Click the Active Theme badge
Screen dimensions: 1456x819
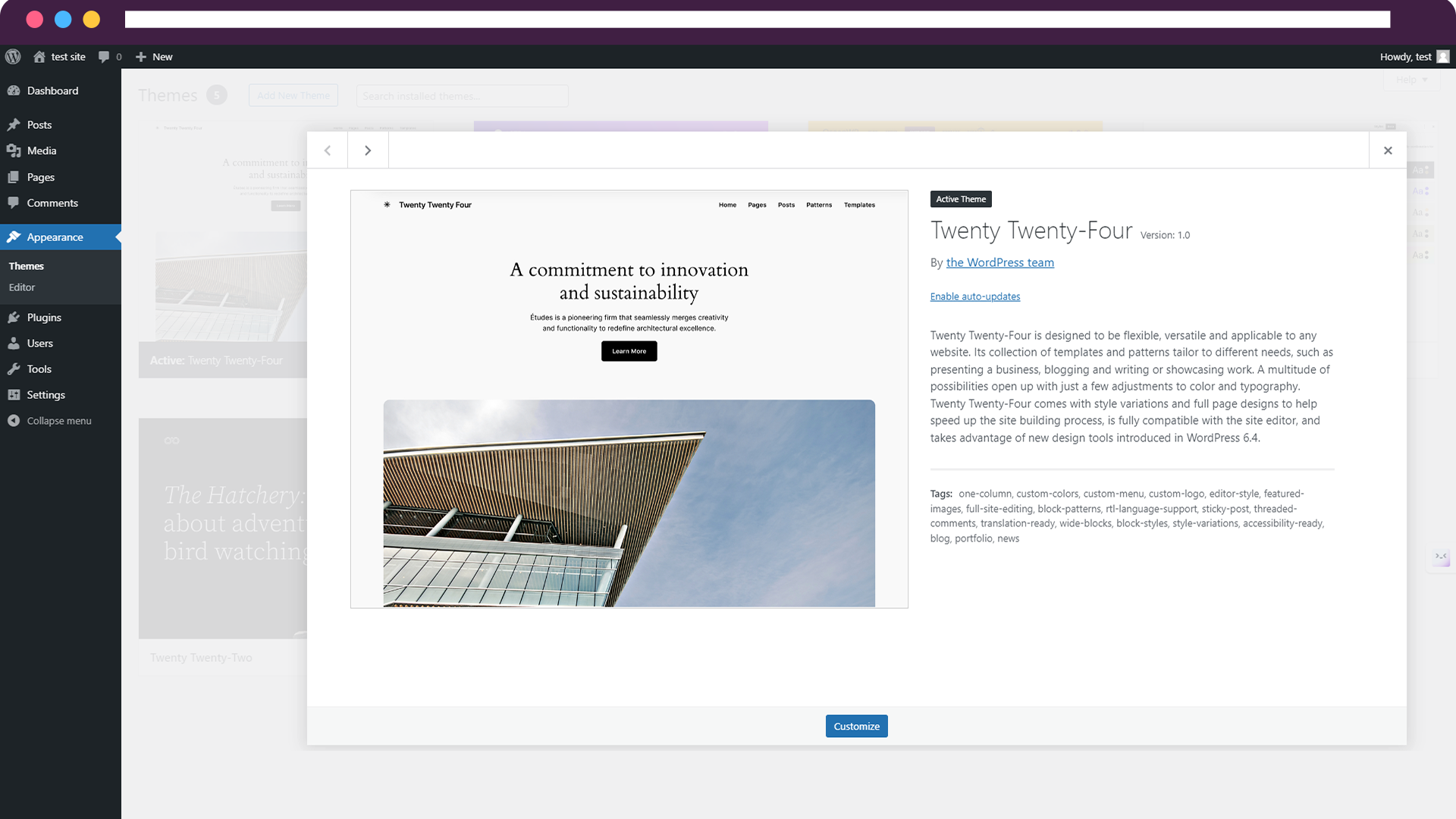(961, 199)
